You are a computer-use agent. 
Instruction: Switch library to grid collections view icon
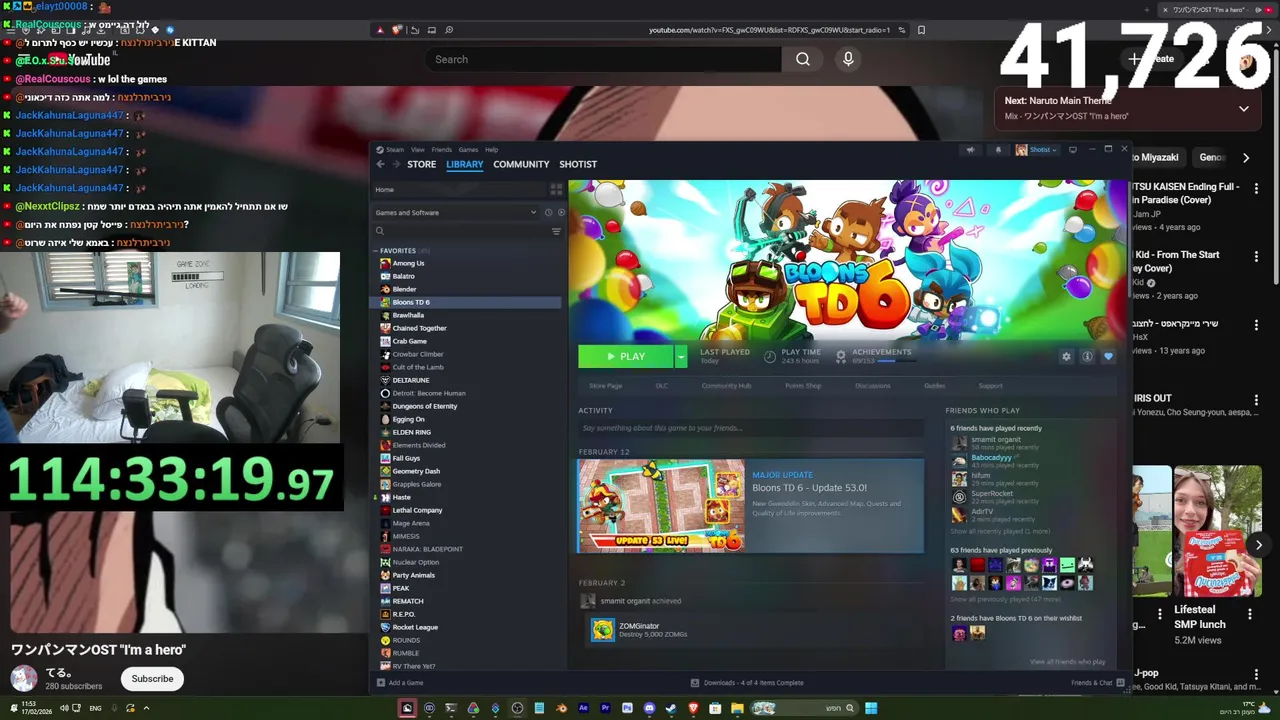[x=557, y=189]
